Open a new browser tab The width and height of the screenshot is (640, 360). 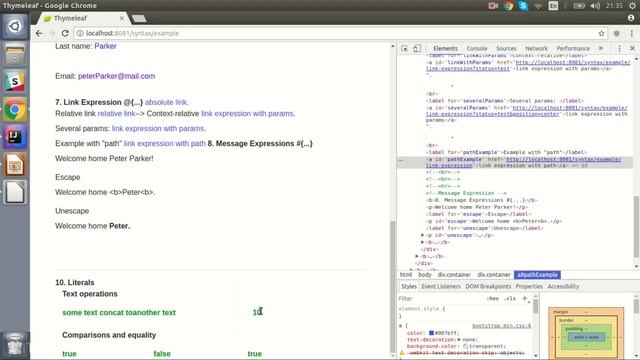[139, 18]
